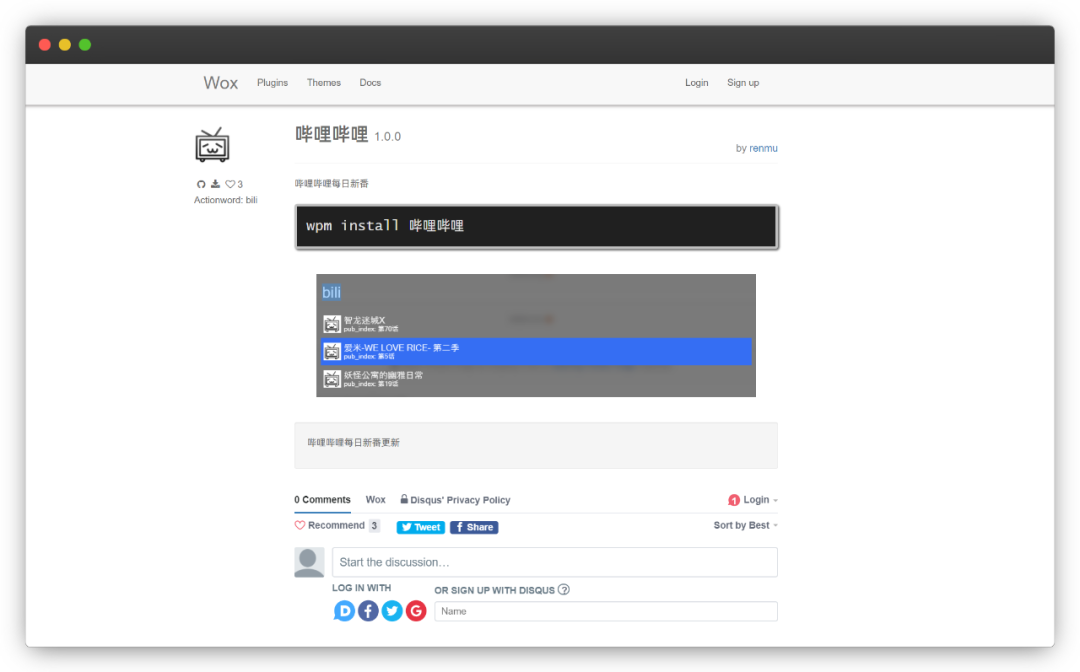Click the Sign up link
1080x672 pixels.
coord(743,83)
